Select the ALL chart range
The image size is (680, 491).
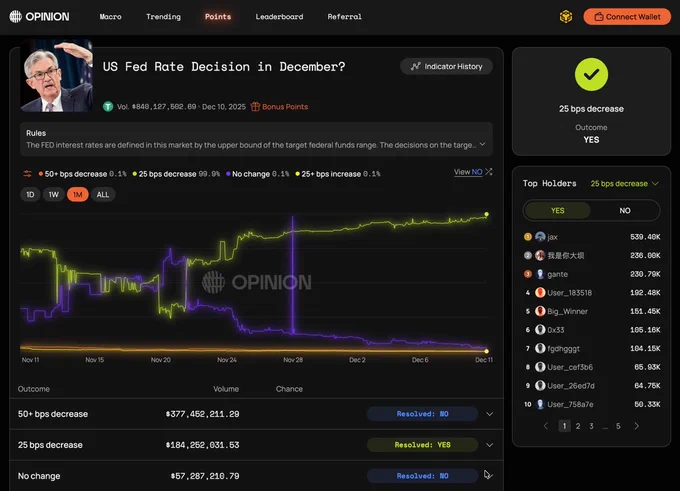[103, 195]
